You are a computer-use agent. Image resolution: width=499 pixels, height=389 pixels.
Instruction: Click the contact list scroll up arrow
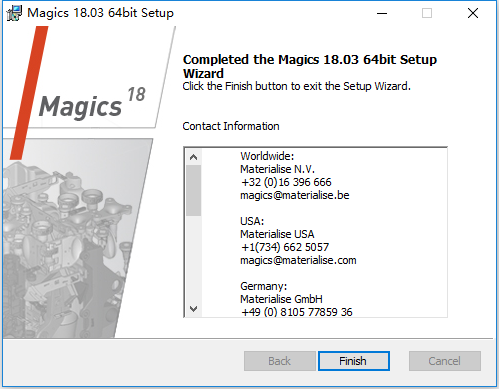[193, 157]
